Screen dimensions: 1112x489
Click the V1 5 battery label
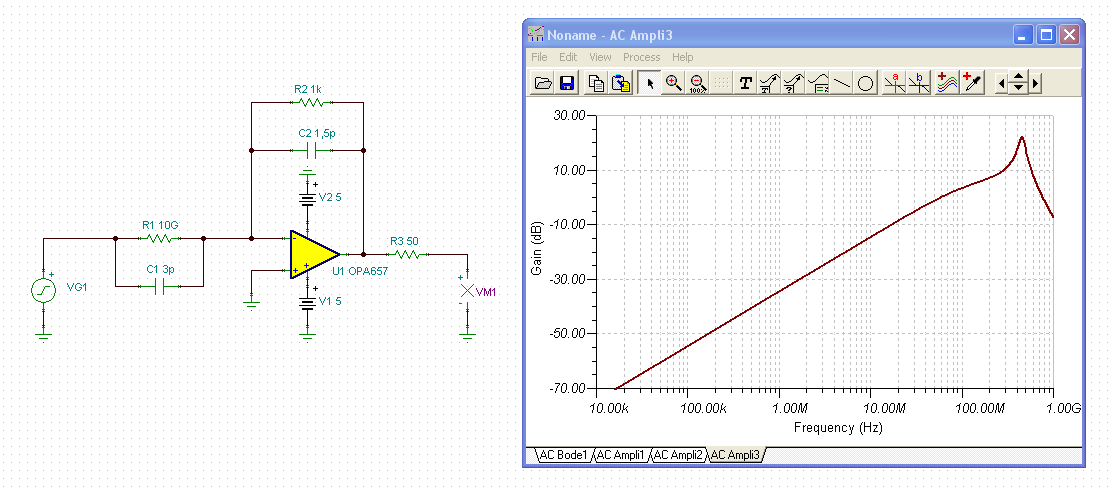coord(330,300)
